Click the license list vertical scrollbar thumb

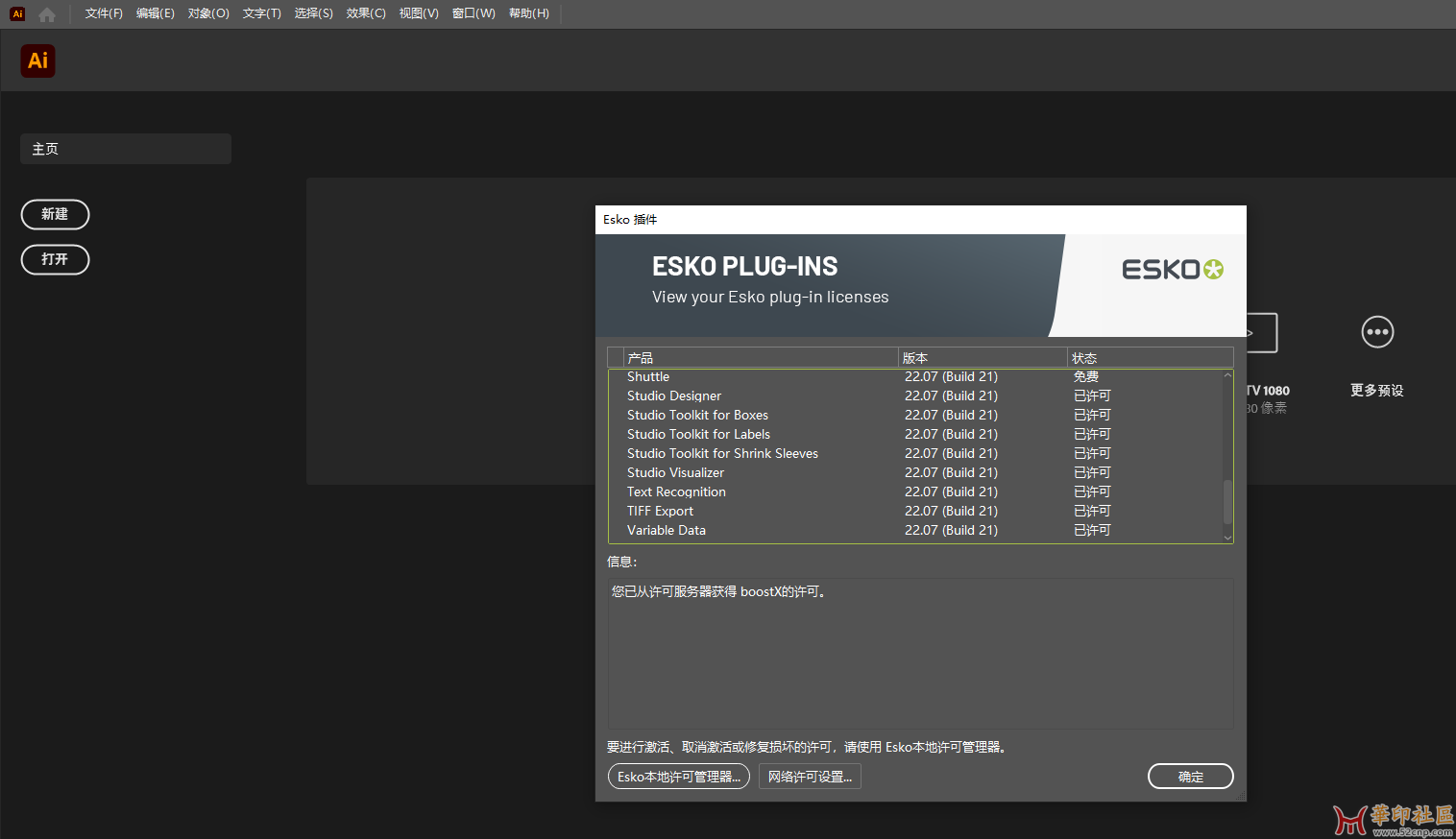pyautogui.click(x=1227, y=504)
